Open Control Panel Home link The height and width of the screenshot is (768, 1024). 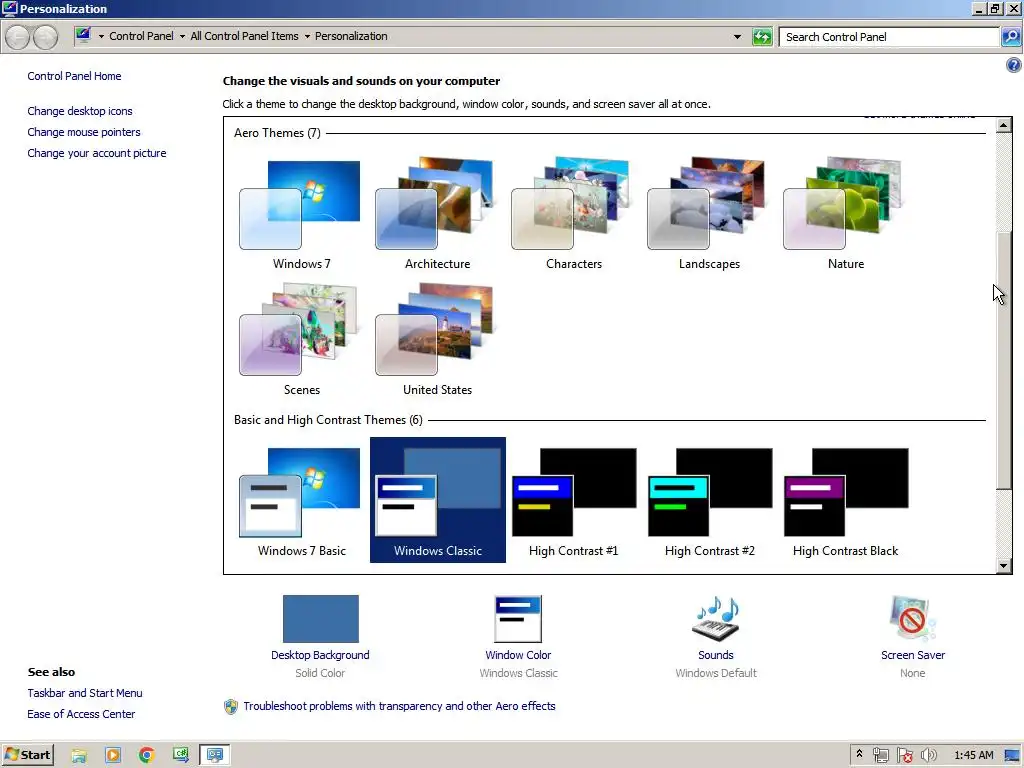point(74,76)
